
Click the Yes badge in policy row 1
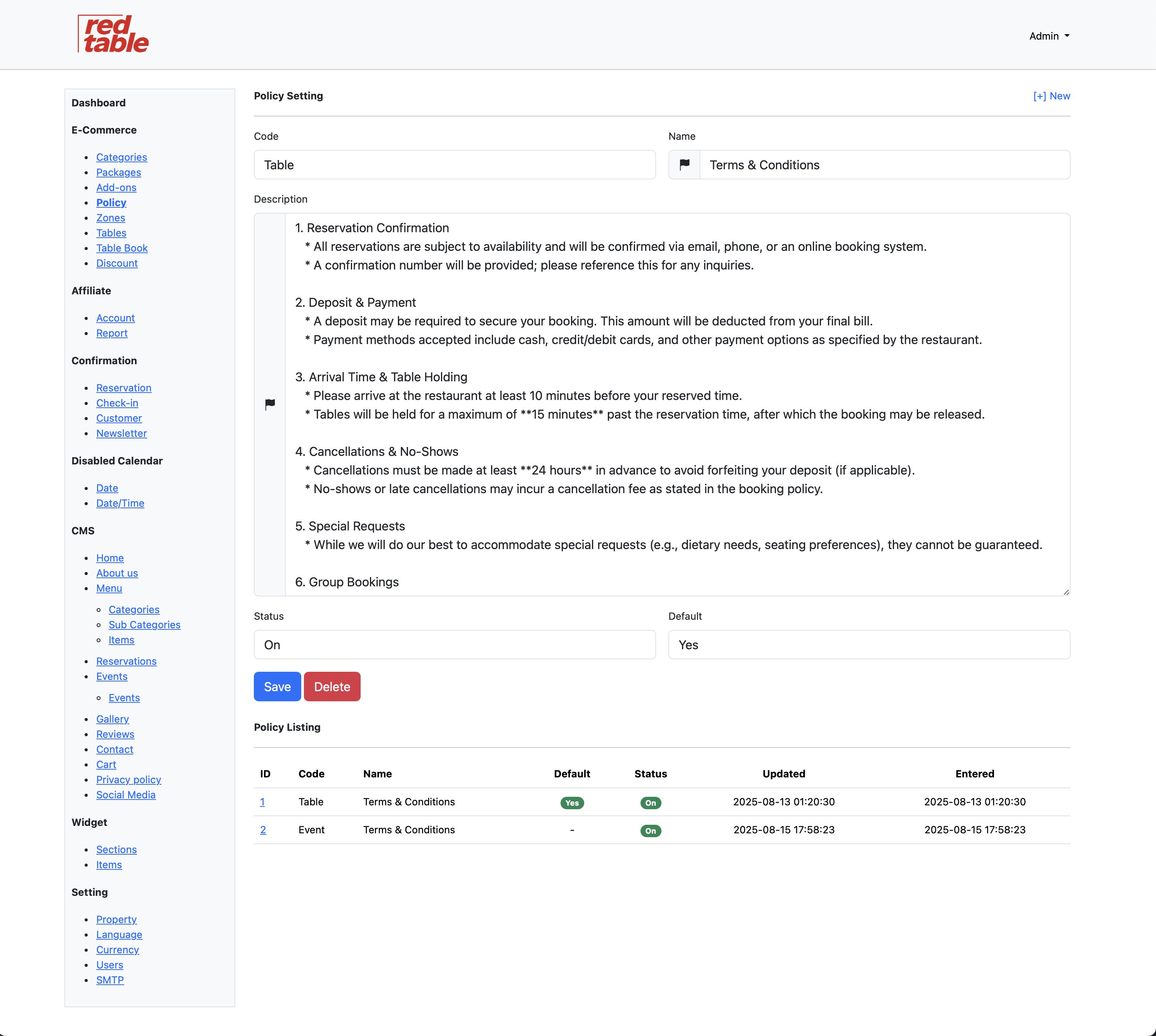[572, 803]
